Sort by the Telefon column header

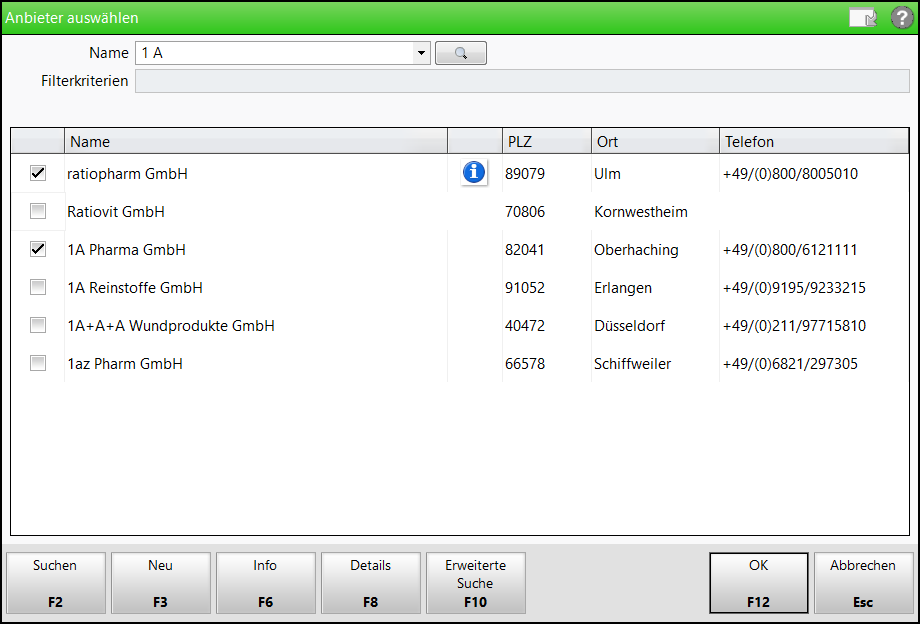coord(814,141)
